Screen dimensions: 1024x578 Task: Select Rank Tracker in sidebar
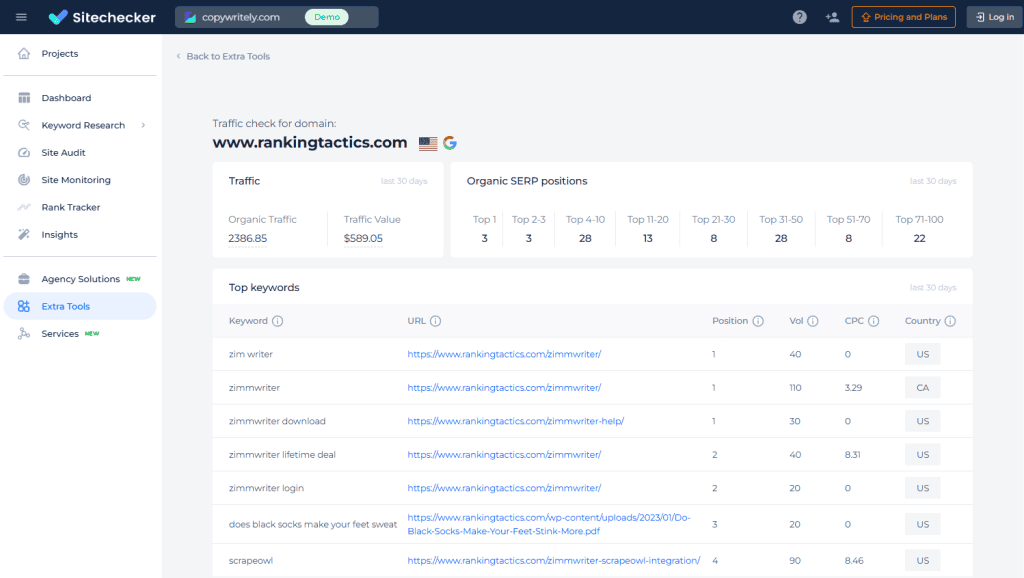71,207
